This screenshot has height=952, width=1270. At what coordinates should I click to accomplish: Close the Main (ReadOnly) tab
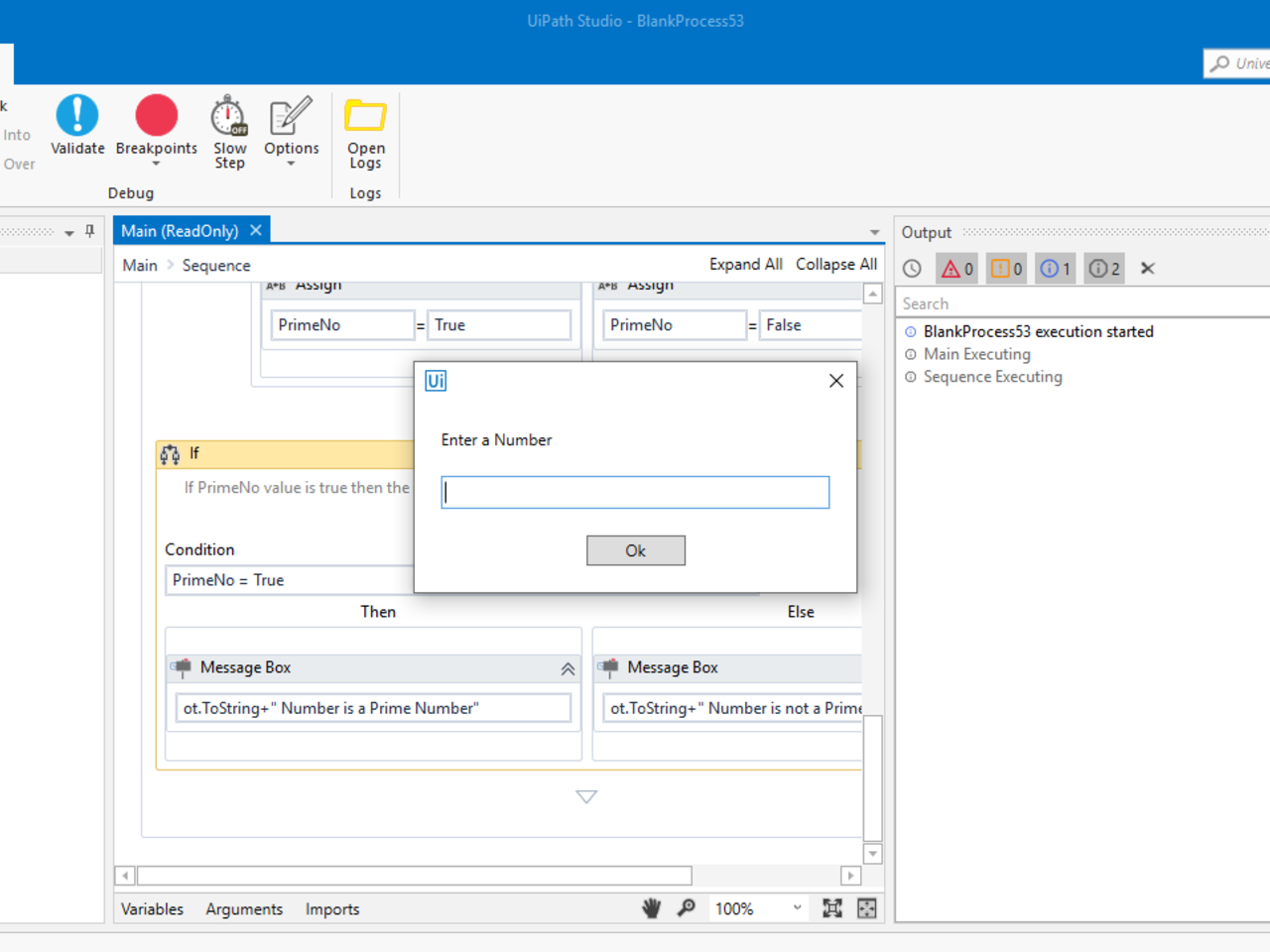click(256, 230)
